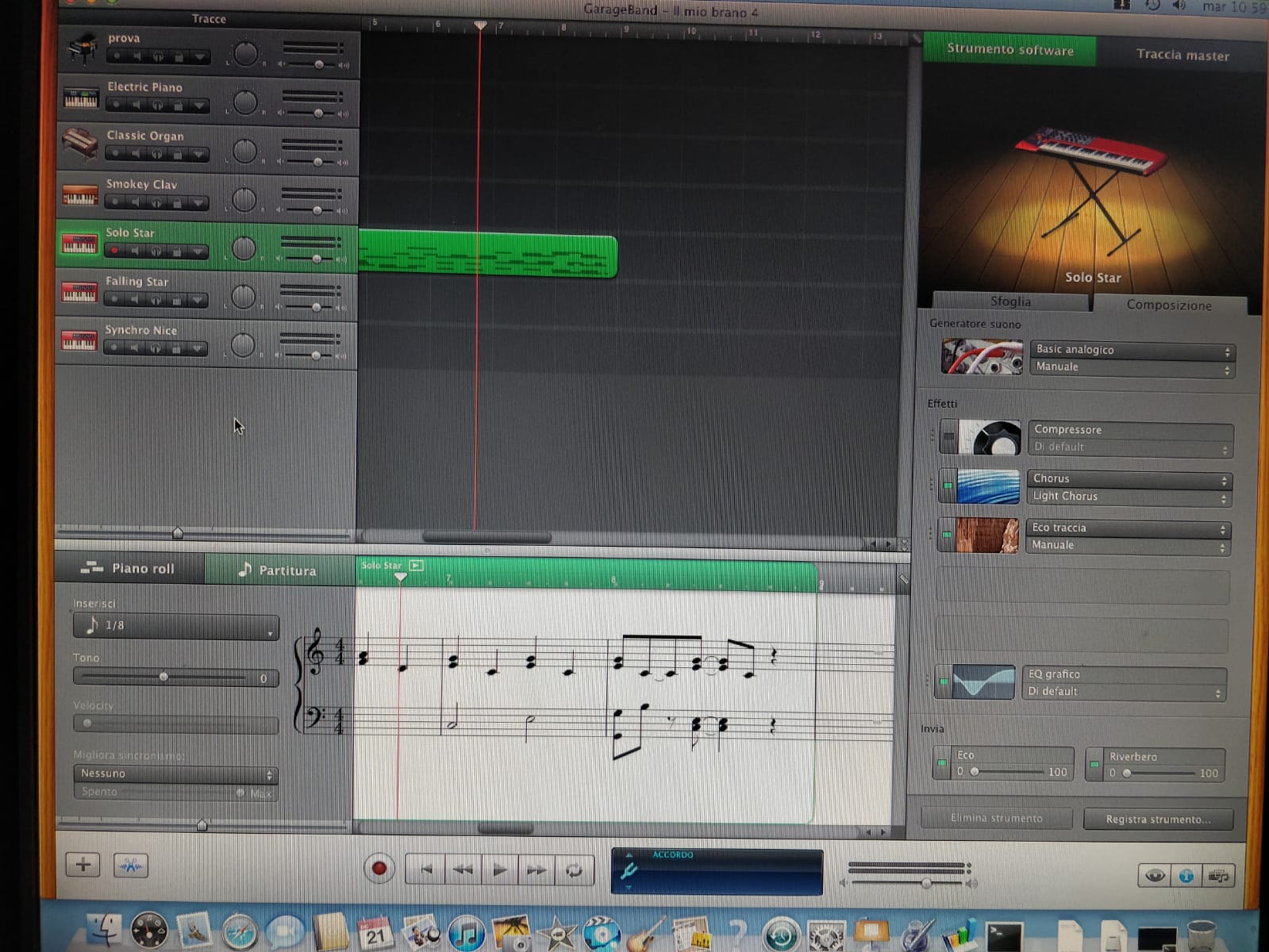
Task: Mute the Falling Star track
Action: click(x=135, y=300)
